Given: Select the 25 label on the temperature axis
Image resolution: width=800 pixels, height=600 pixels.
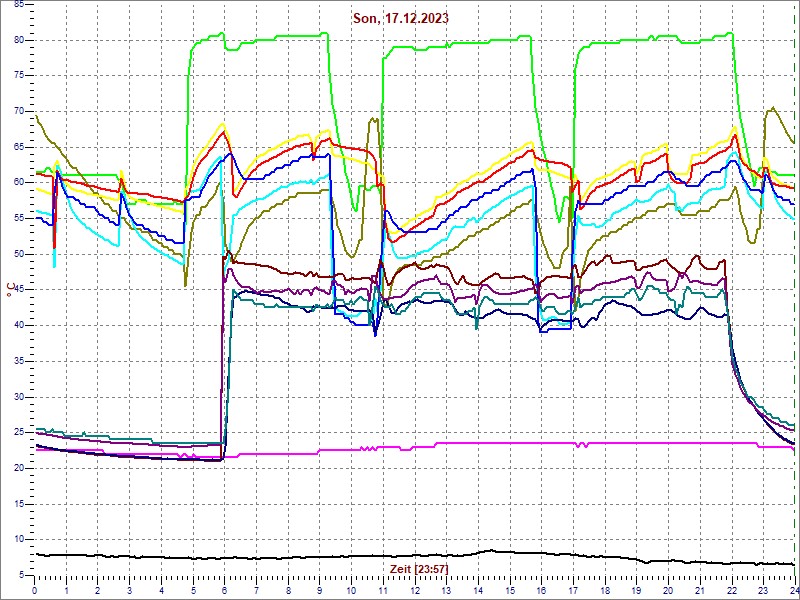Looking at the screenshot, I should click(18, 432).
